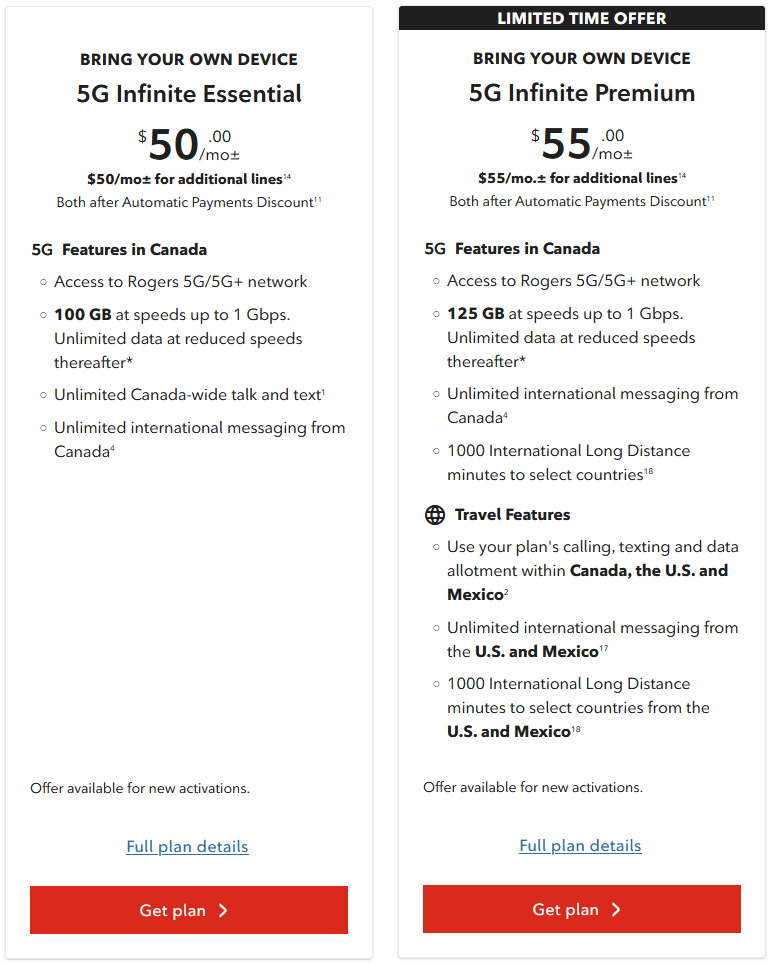Click Get plan for 5G Infinite Essential
The width and height of the screenshot is (770, 964).
point(188,910)
